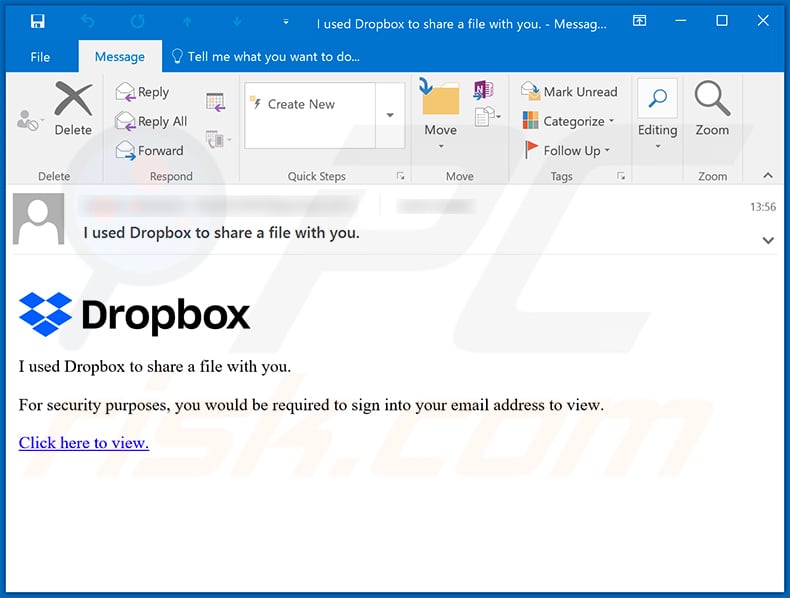Expand the Quick Steps gallery
Viewport: 790px width, 598px height.
tap(390, 115)
